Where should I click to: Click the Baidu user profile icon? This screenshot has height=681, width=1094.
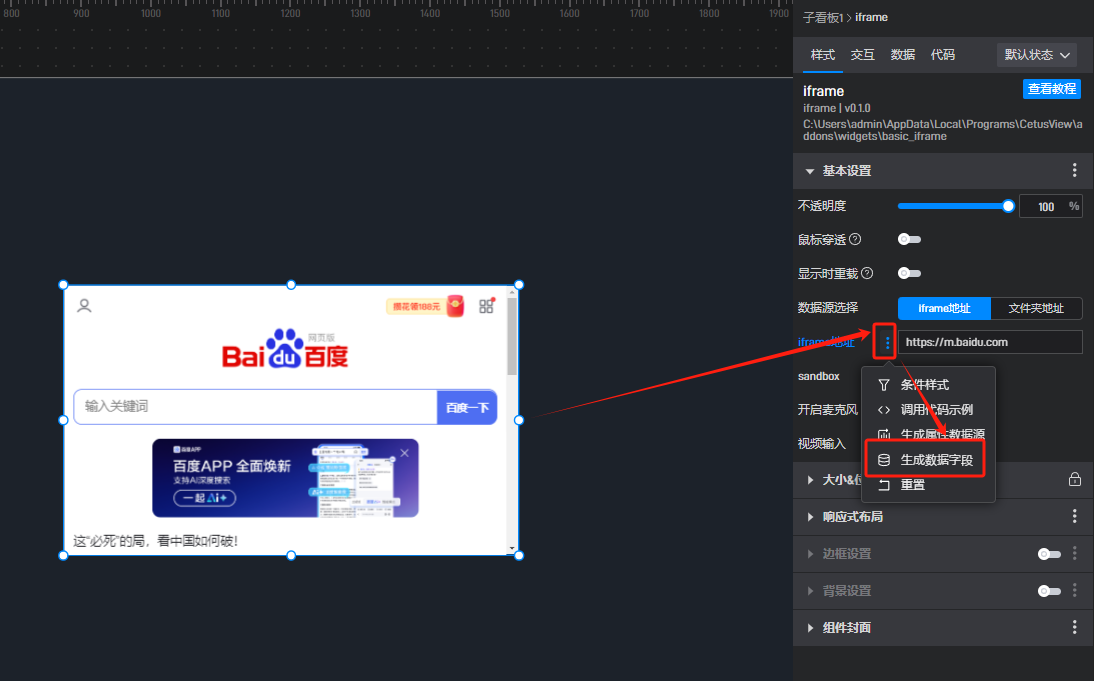84,306
